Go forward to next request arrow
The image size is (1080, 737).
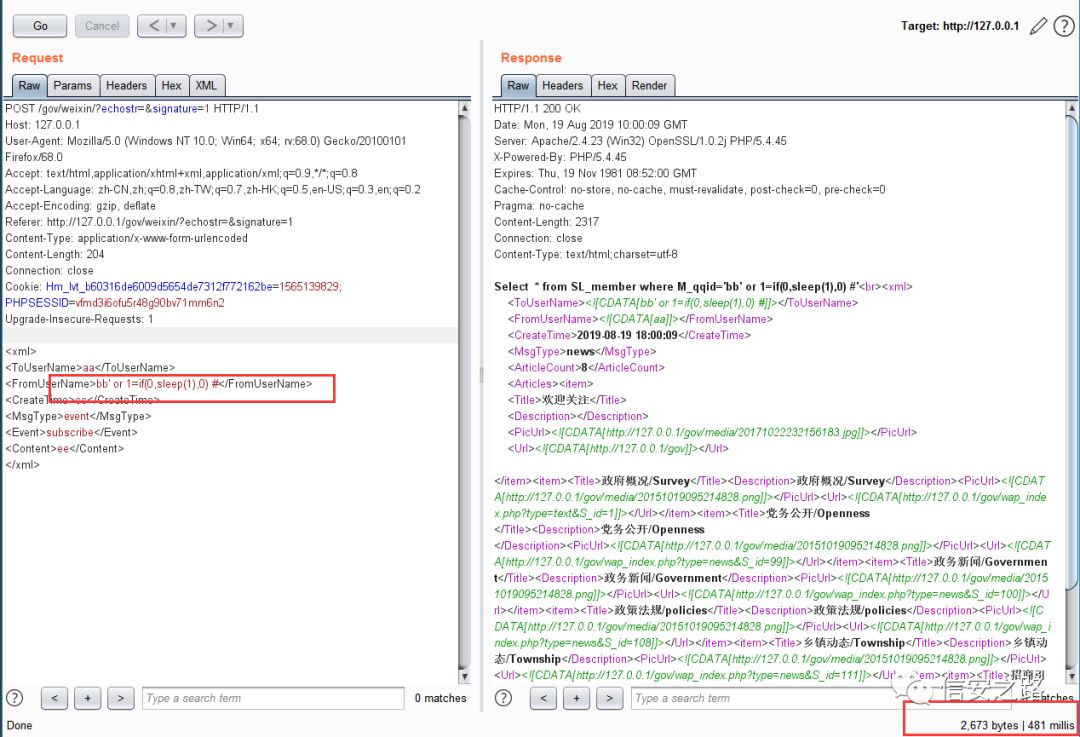(x=210, y=26)
